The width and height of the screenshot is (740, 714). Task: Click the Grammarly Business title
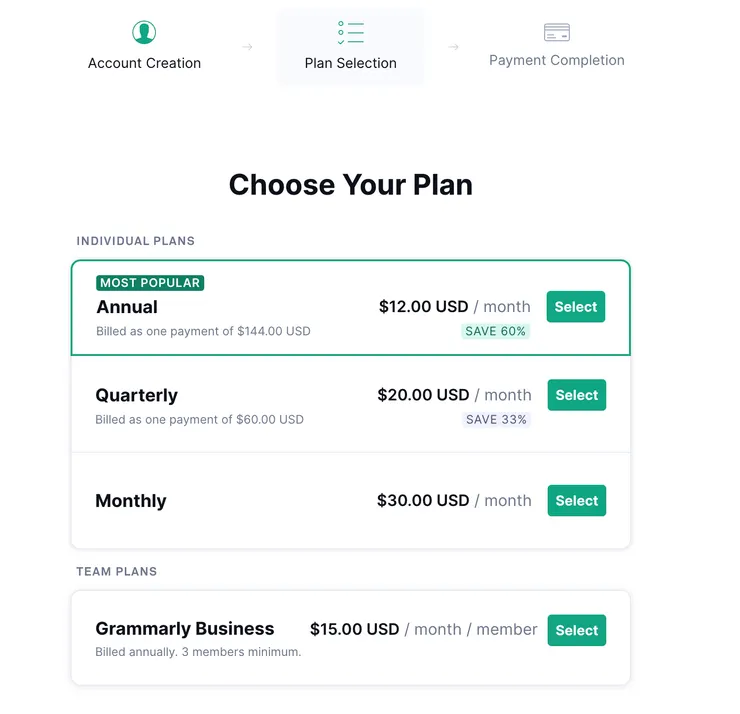click(x=185, y=629)
